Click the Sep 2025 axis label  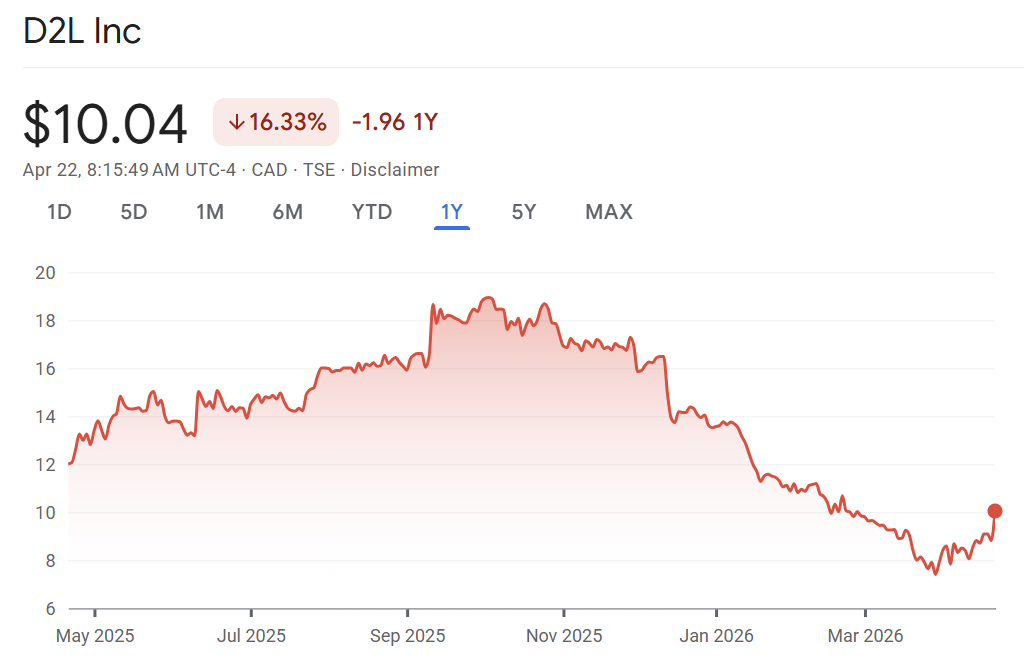click(407, 636)
